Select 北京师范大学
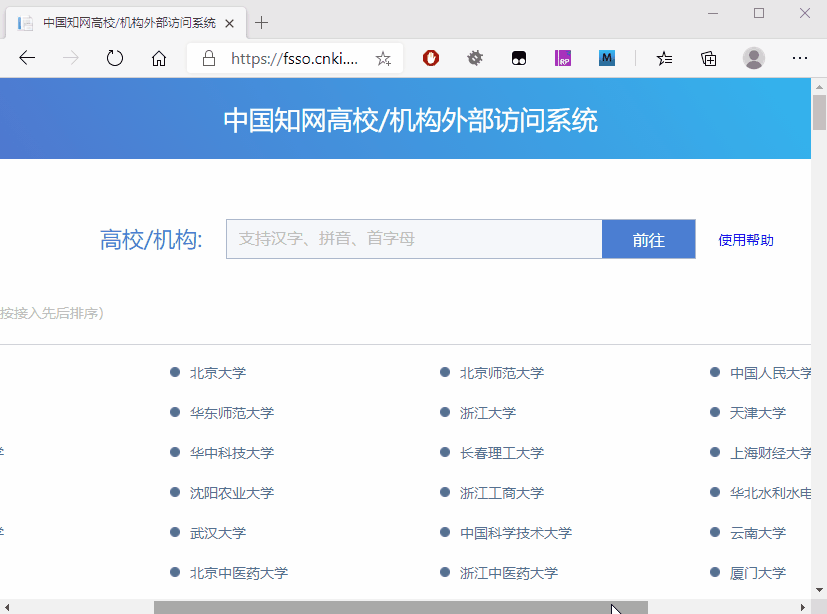This screenshot has width=827, height=614. 502,373
